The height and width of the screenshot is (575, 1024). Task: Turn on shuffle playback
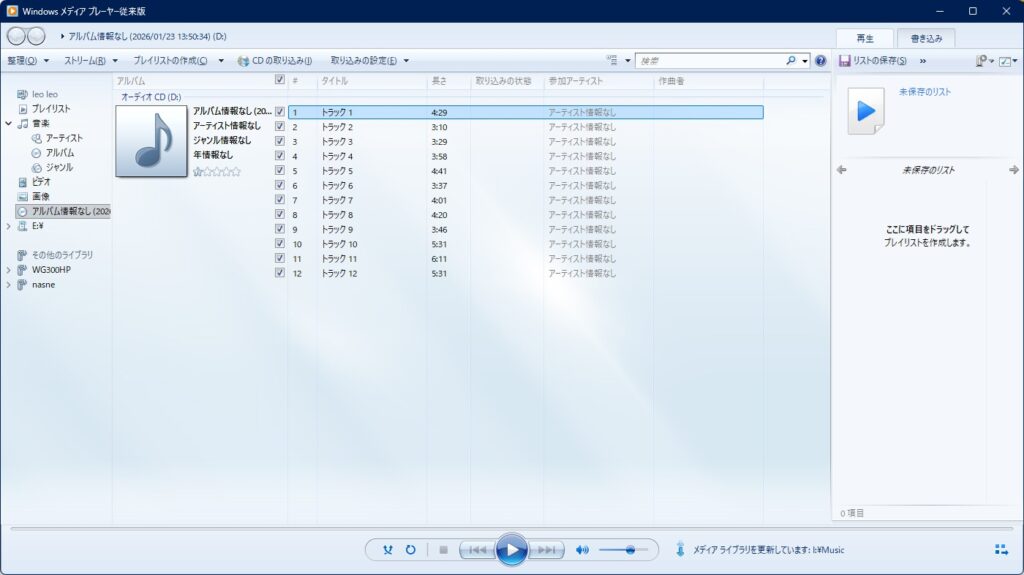pos(388,550)
